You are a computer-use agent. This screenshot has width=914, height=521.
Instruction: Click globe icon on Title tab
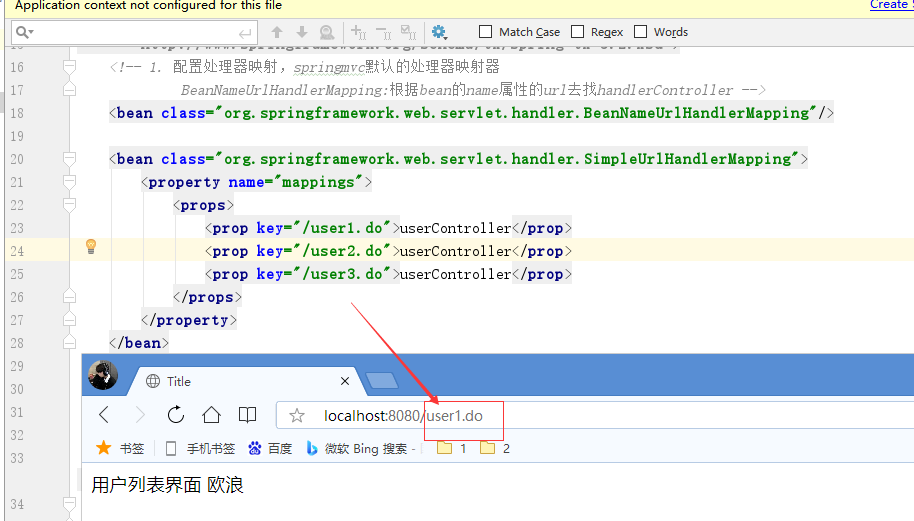[x=153, y=381]
